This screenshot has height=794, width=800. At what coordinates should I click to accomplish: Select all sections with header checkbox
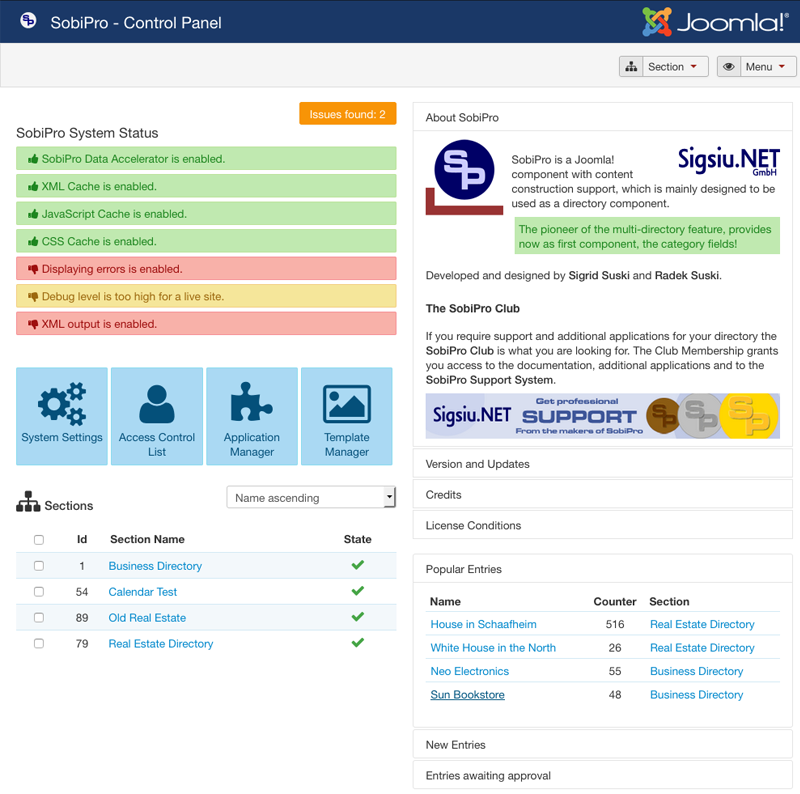(x=39, y=540)
